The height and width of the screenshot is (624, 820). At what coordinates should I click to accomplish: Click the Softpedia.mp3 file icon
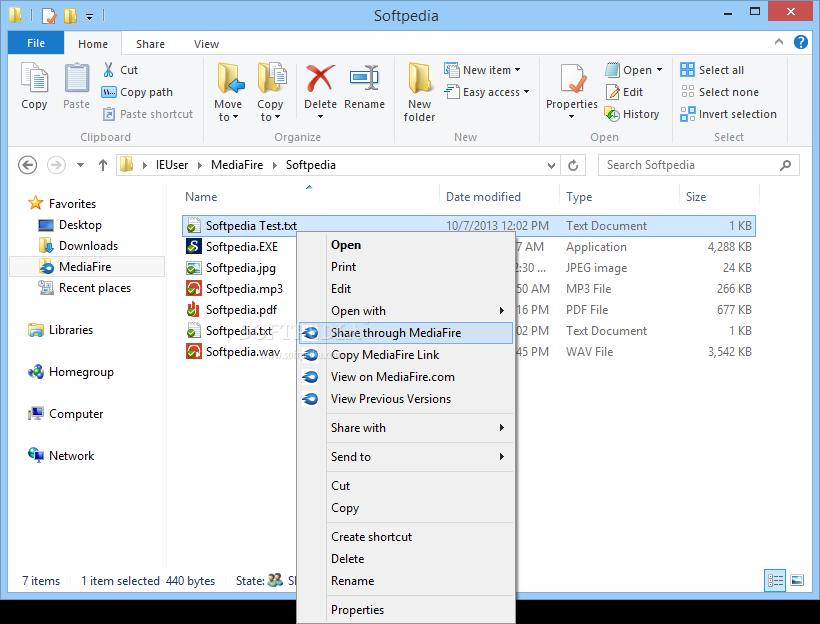point(193,288)
